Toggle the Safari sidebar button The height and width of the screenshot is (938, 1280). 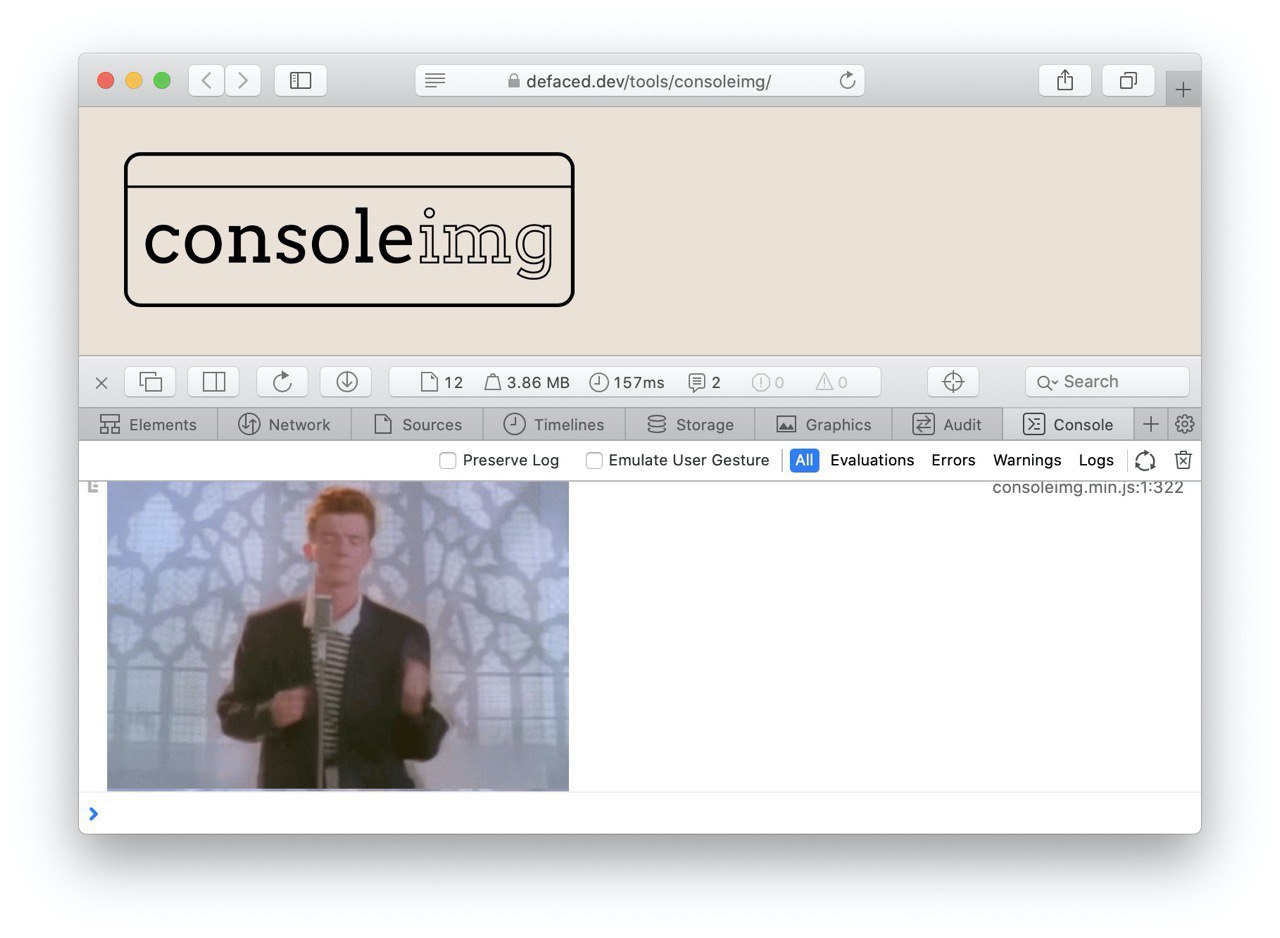(x=300, y=81)
